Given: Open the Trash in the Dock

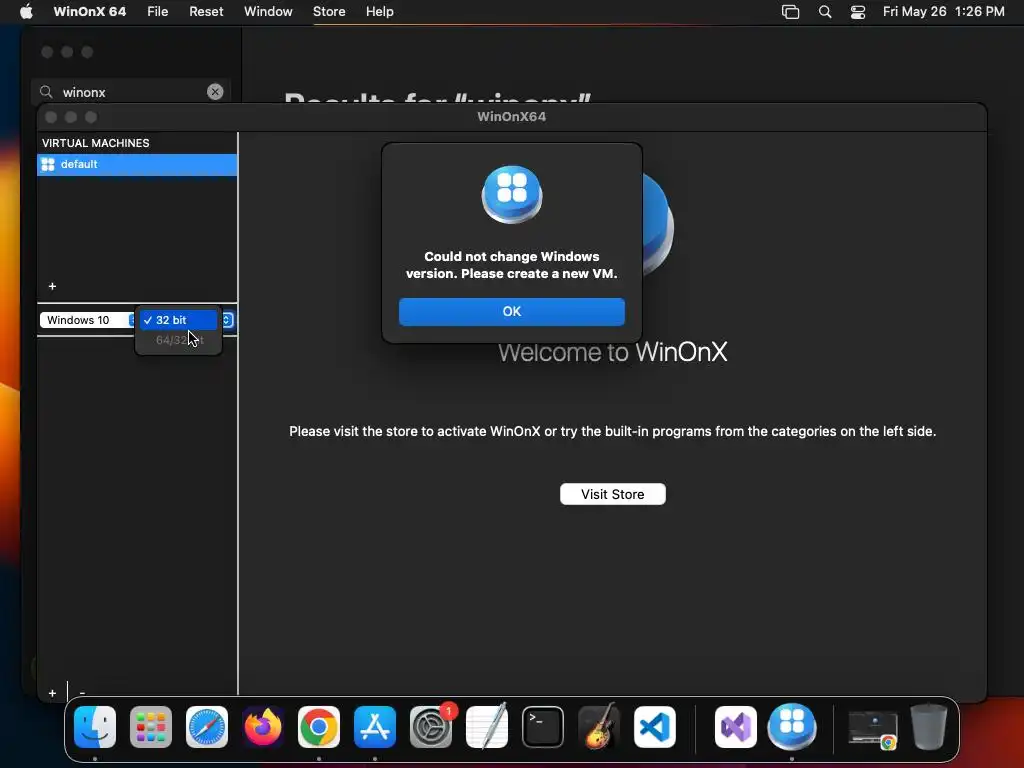Looking at the screenshot, I should 929,727.
